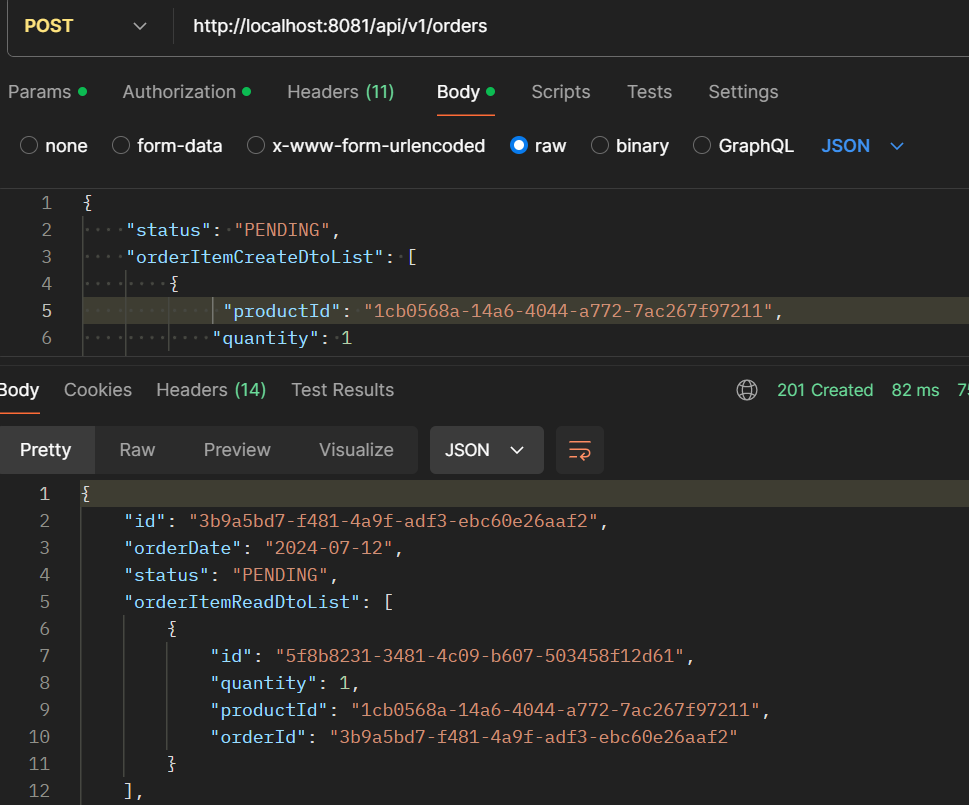This screenshot has width=969, height=805.
Task: Click "orderItemCreateDtoList" in request body
Action: pos(255,257)
